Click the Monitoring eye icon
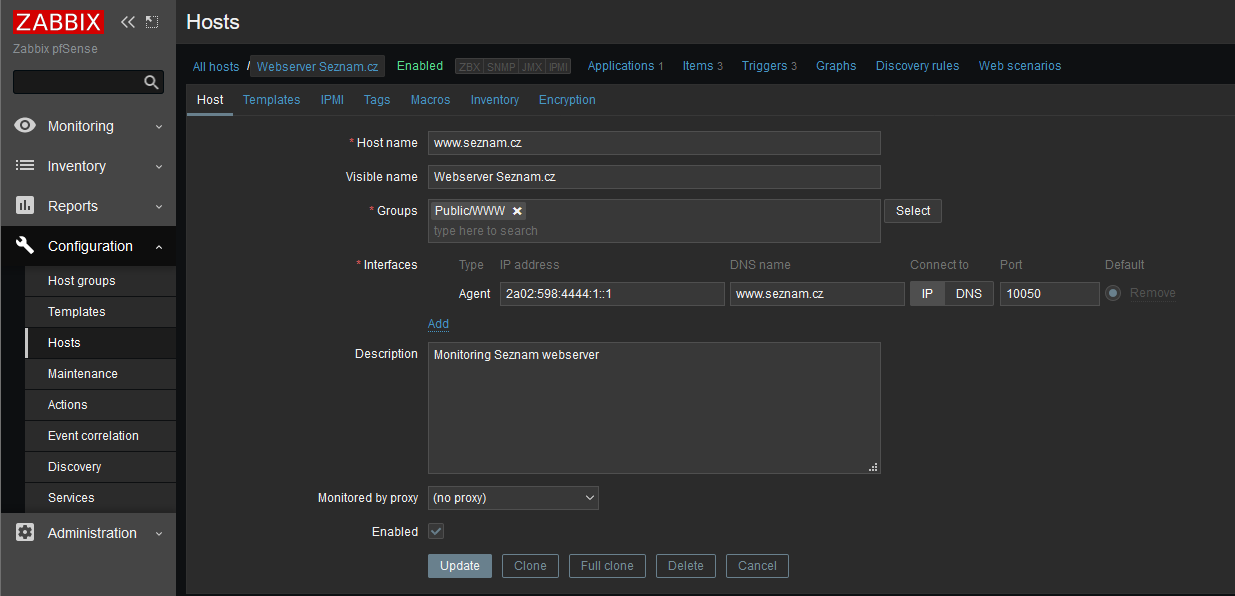Viewport: 1235px width, 596px height. tap(25, 126)
